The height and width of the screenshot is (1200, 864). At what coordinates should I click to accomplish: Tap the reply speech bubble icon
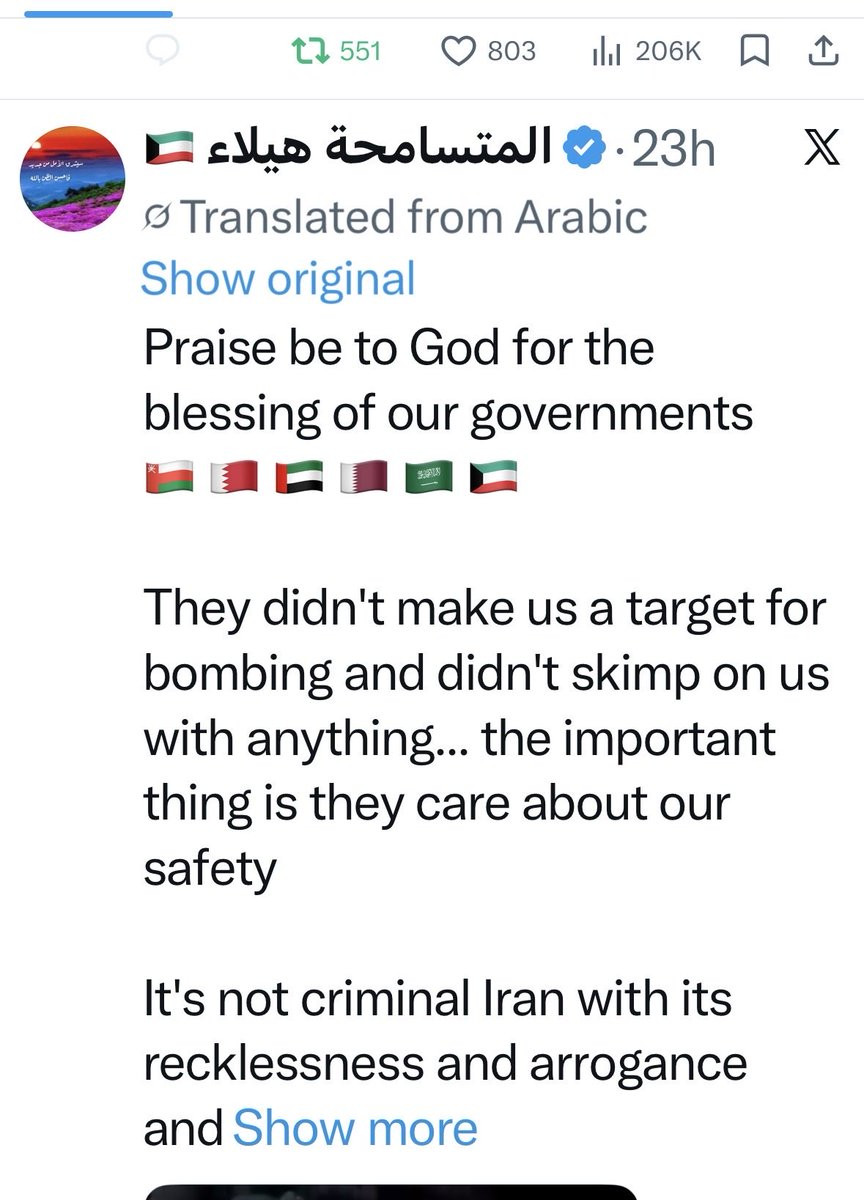[x=162, y=51]
